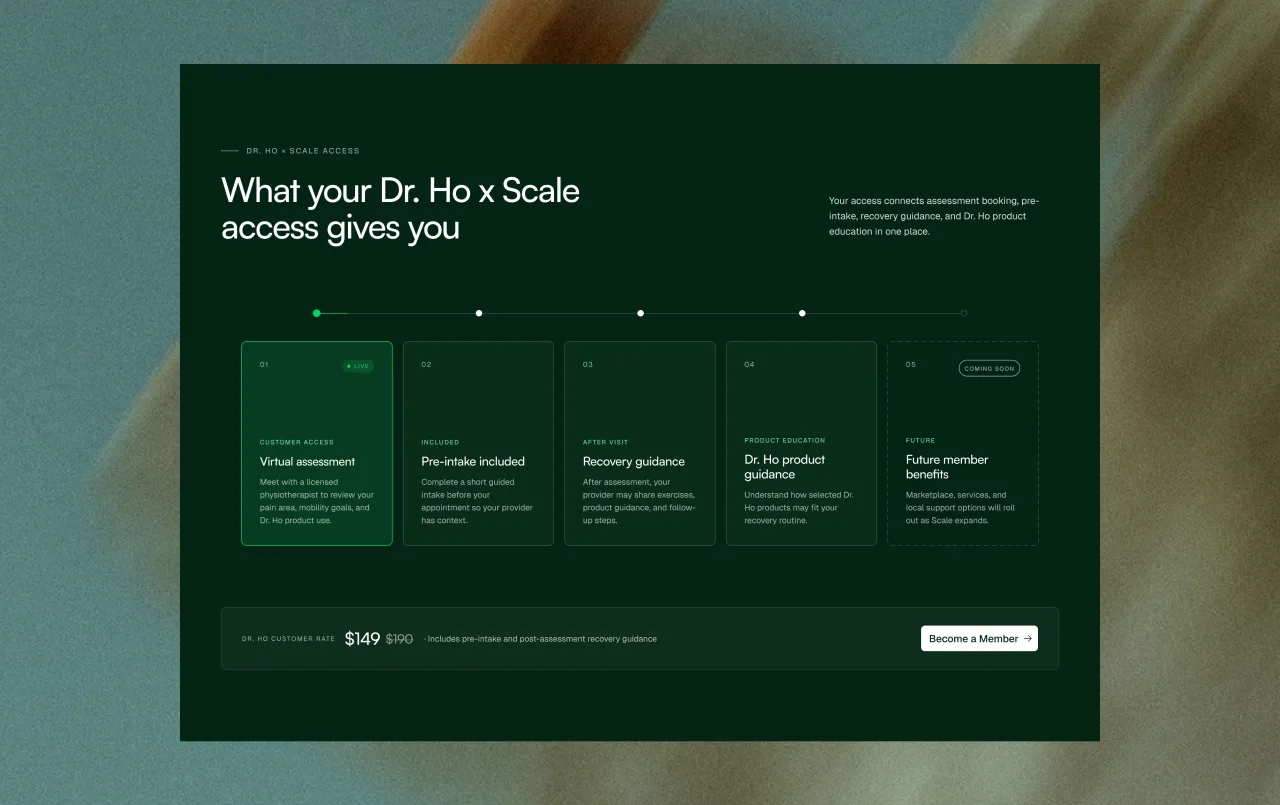This screenshot has width=1280, height=805.
Task: Click step number 02
Action: 426,364
